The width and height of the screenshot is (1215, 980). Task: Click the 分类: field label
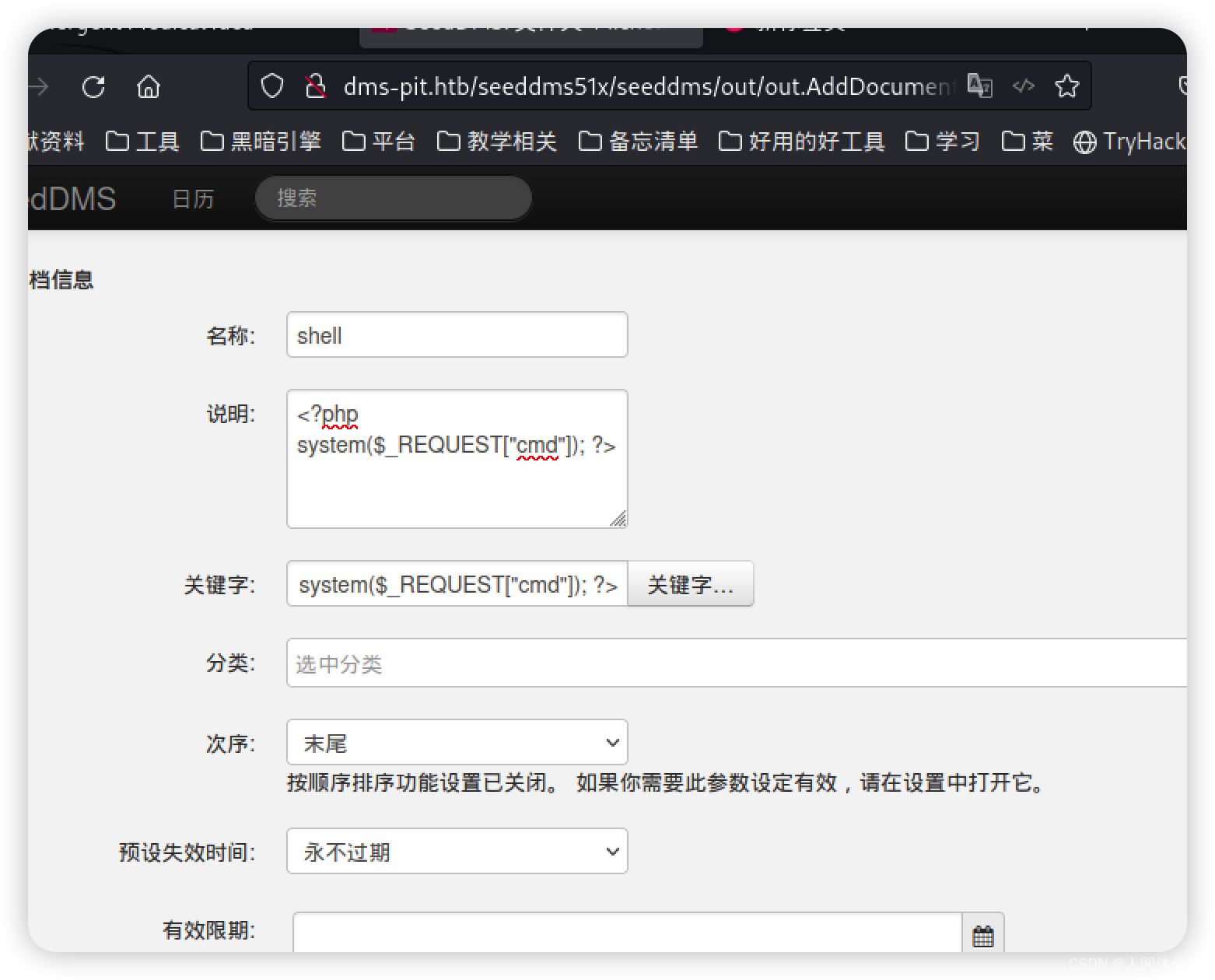[230, 663]
